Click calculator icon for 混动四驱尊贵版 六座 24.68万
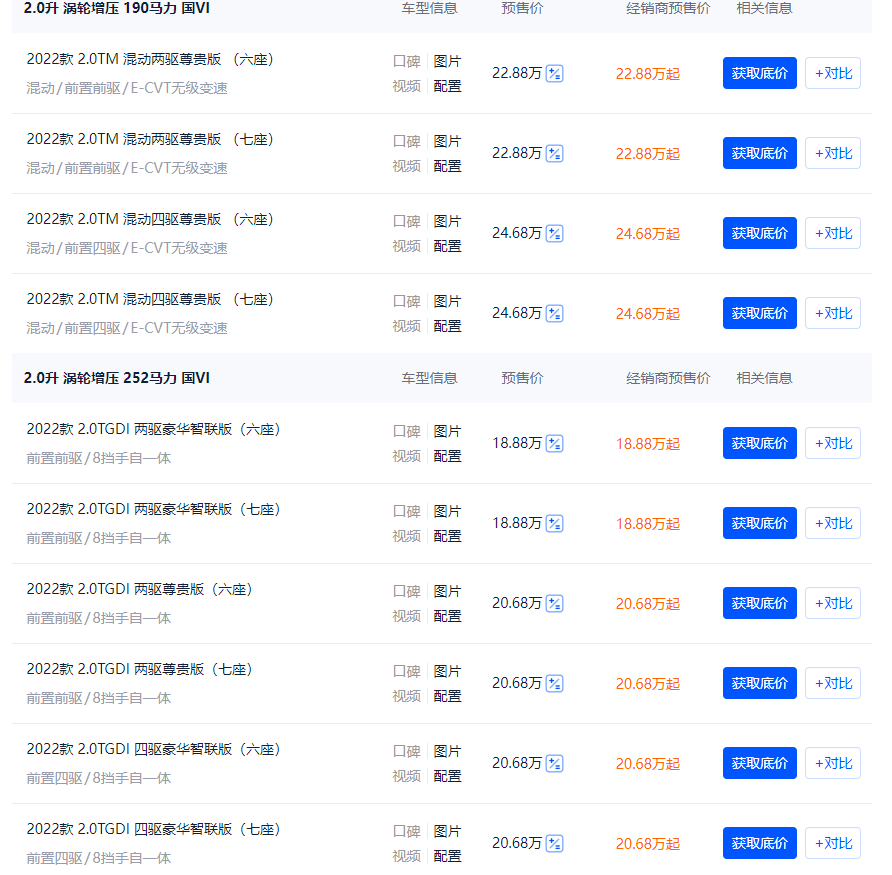Screen dimensions: 892x875 tap(554, 233)
